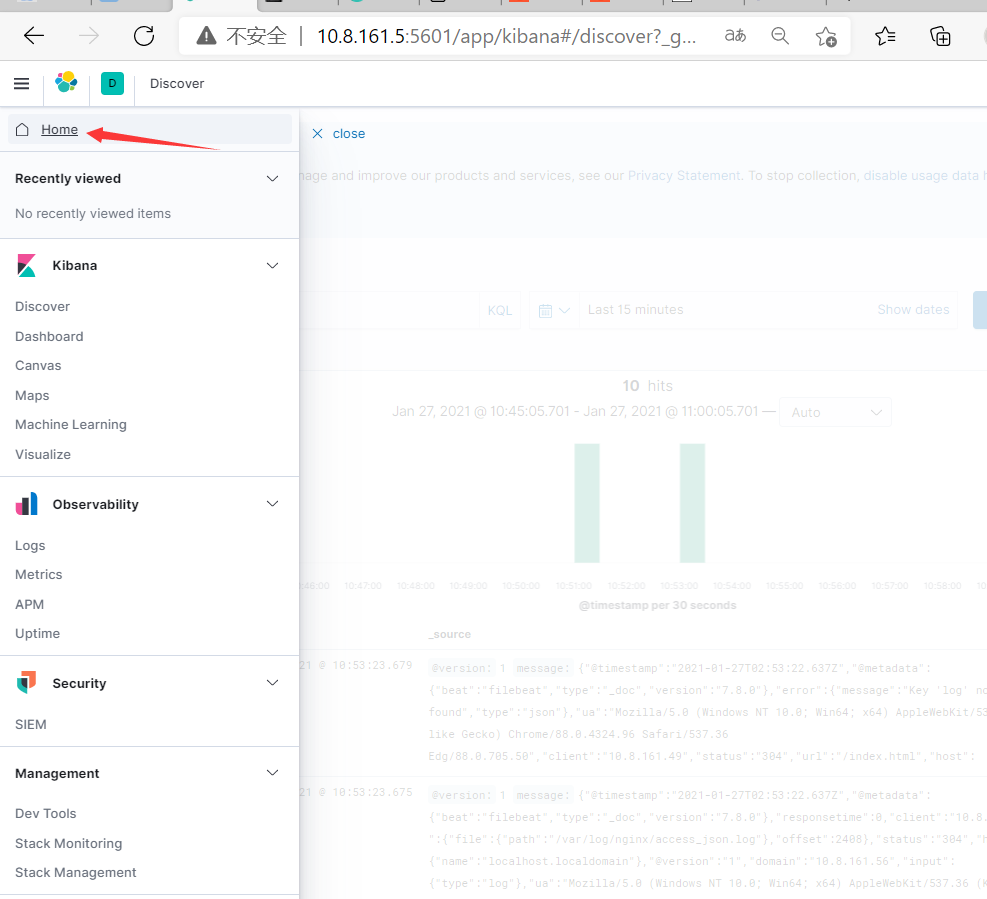Open SIEM under Security
The height and width of the screenshot is (899, 987).
31,725
